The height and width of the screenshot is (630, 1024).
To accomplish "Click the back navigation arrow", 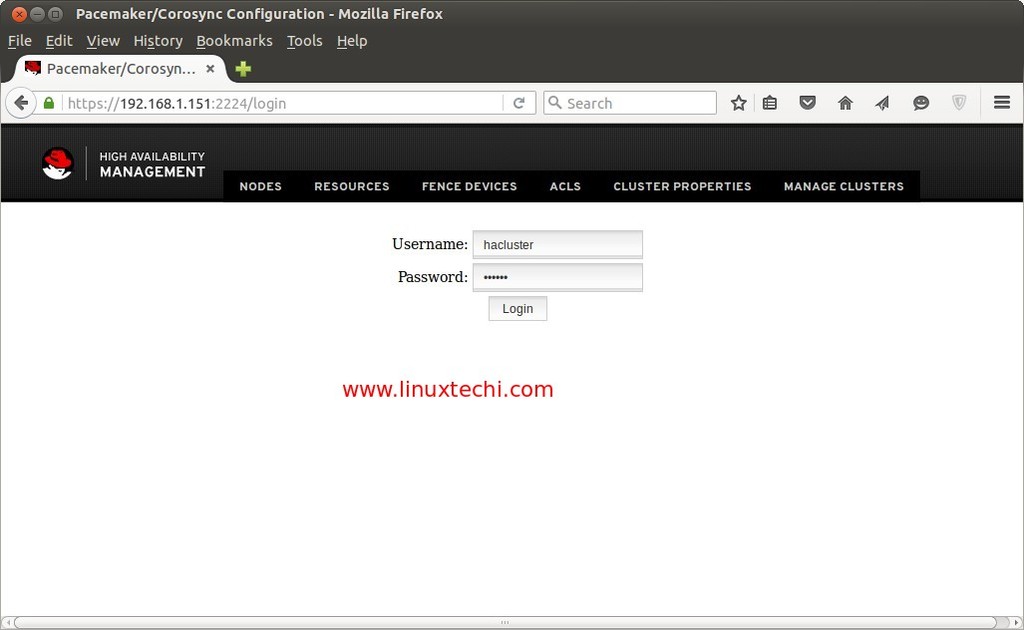I will 20,102.
